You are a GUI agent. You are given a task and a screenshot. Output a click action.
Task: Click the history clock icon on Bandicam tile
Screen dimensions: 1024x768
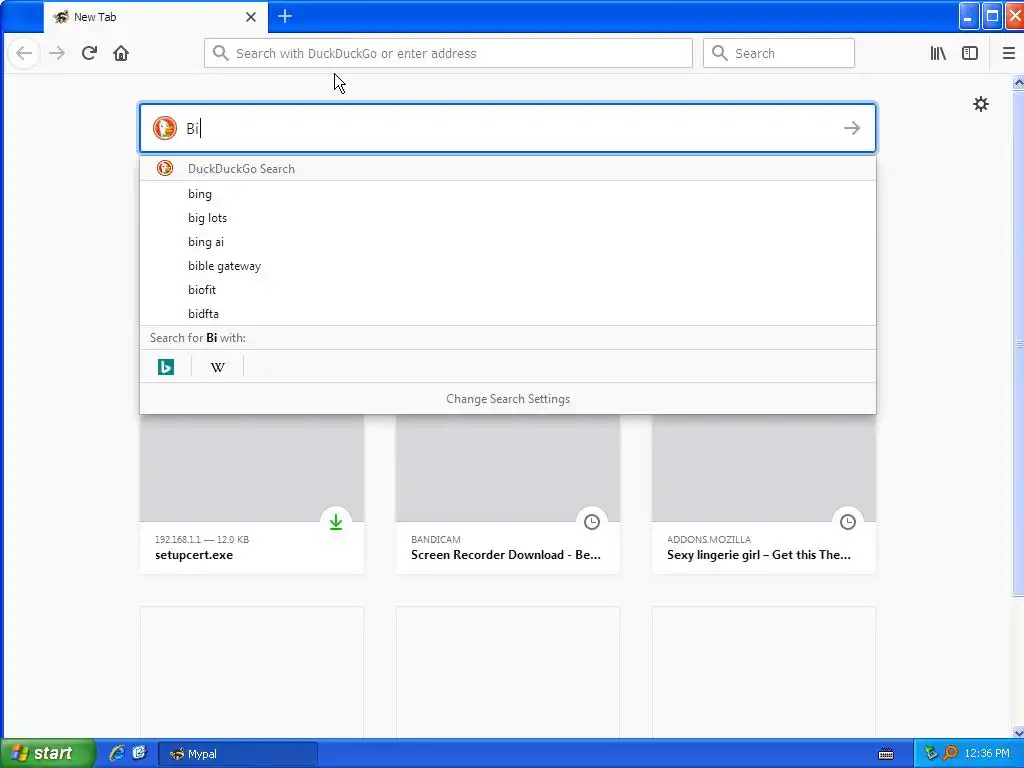[592, 522]
